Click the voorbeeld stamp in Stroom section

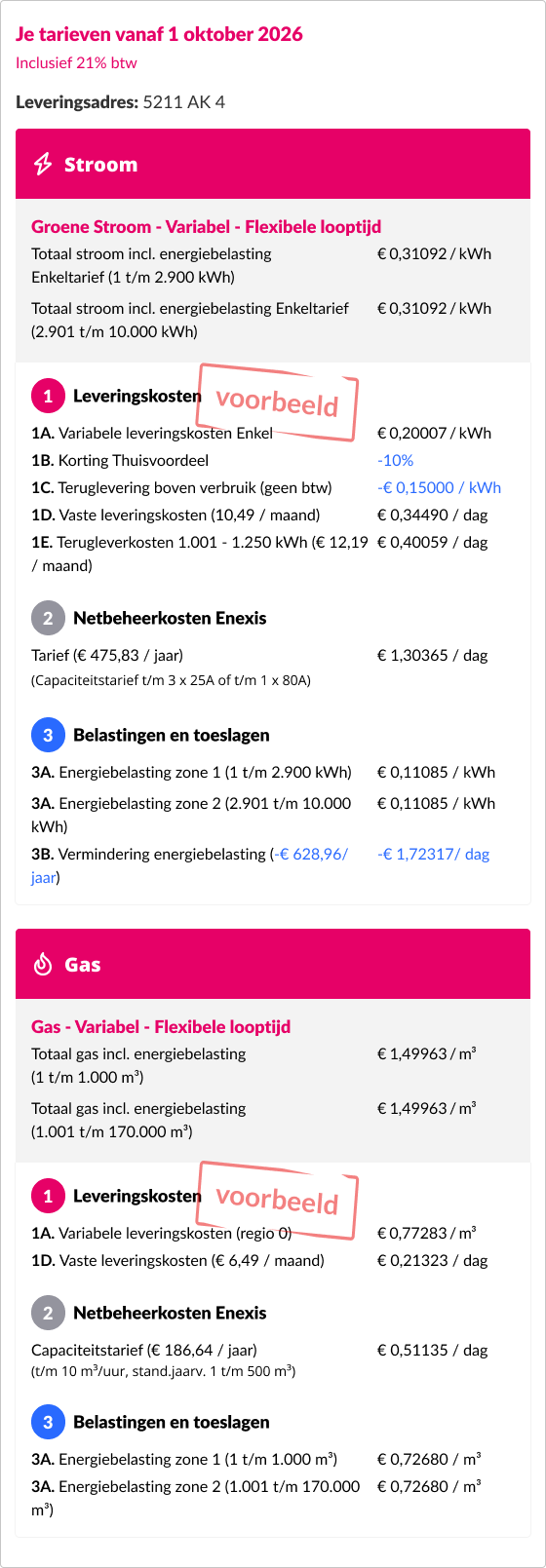point(278,402)
